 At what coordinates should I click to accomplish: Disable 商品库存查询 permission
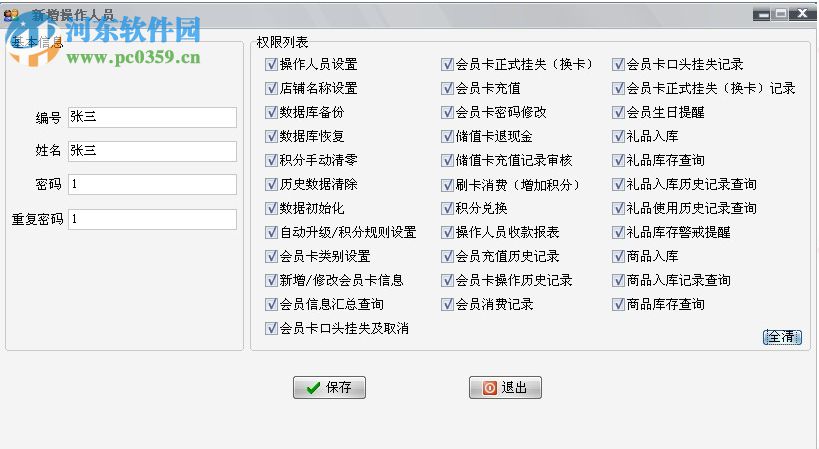(618, 304)
